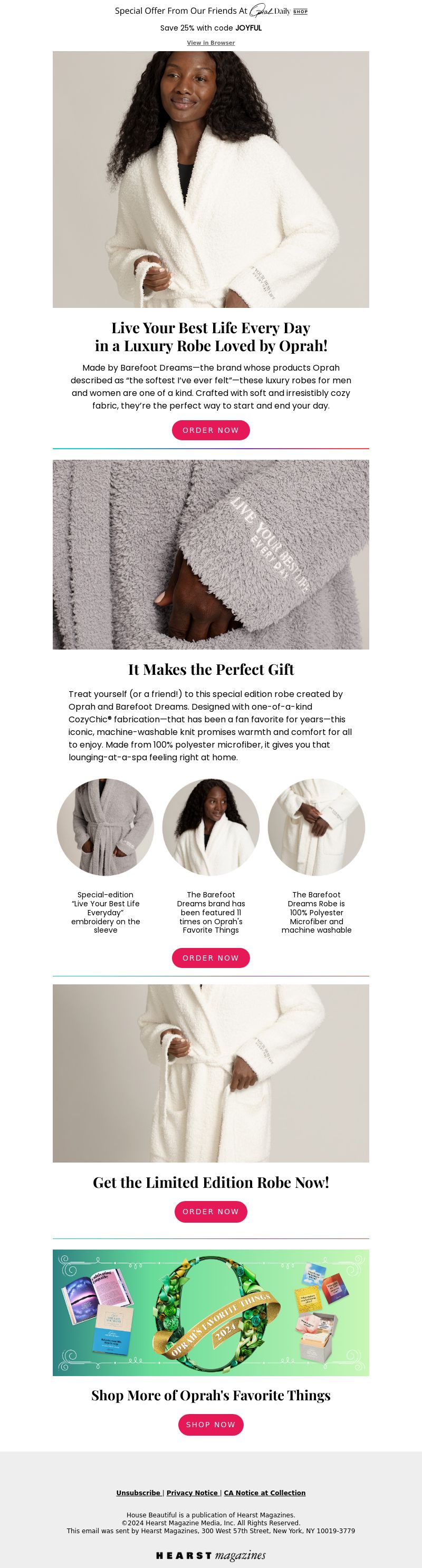Click the SHOP NOW button
422x1568 pixels.
(210, 1425)
